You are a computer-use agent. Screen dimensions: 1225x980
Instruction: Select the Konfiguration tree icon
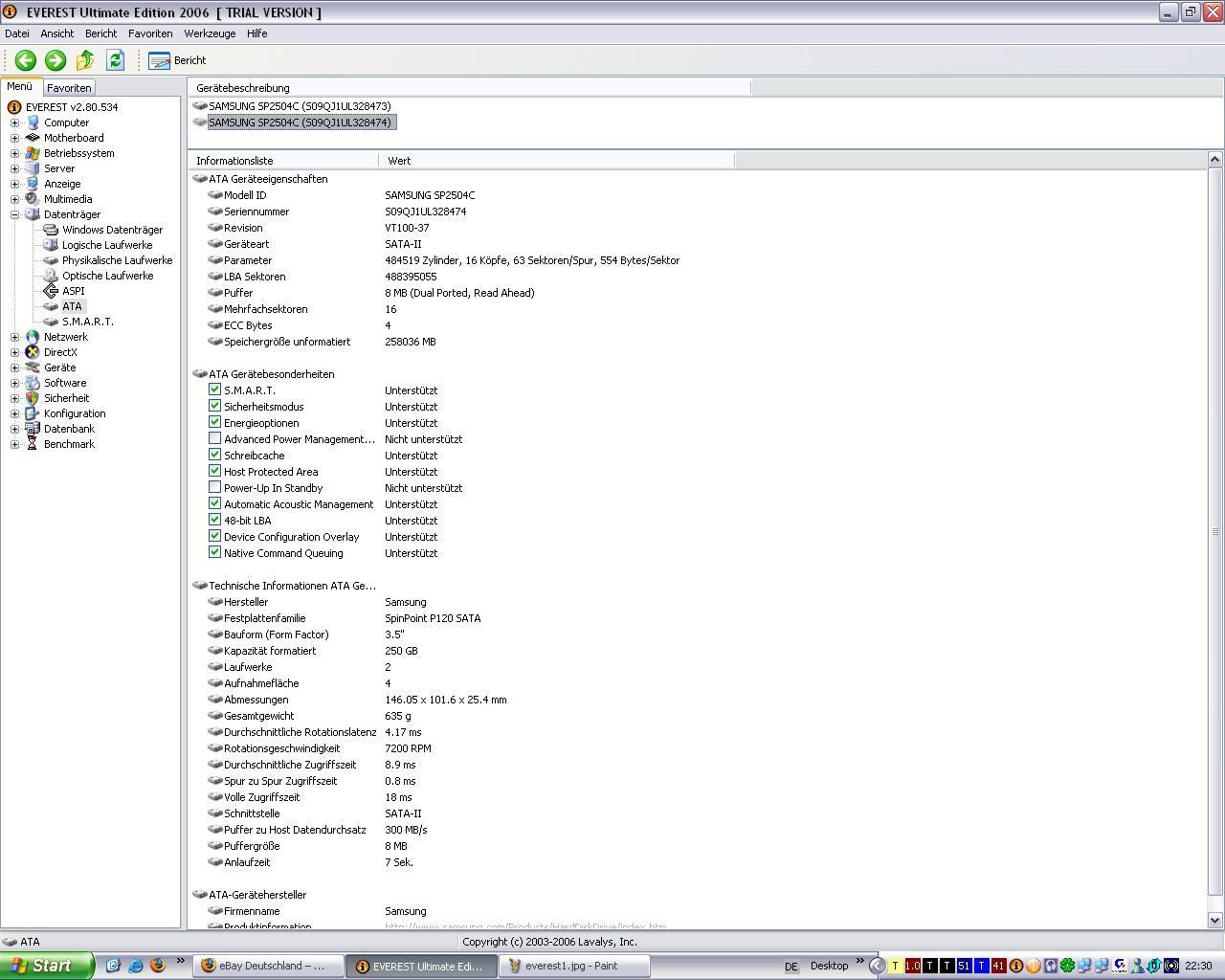(x=33, y=413)
